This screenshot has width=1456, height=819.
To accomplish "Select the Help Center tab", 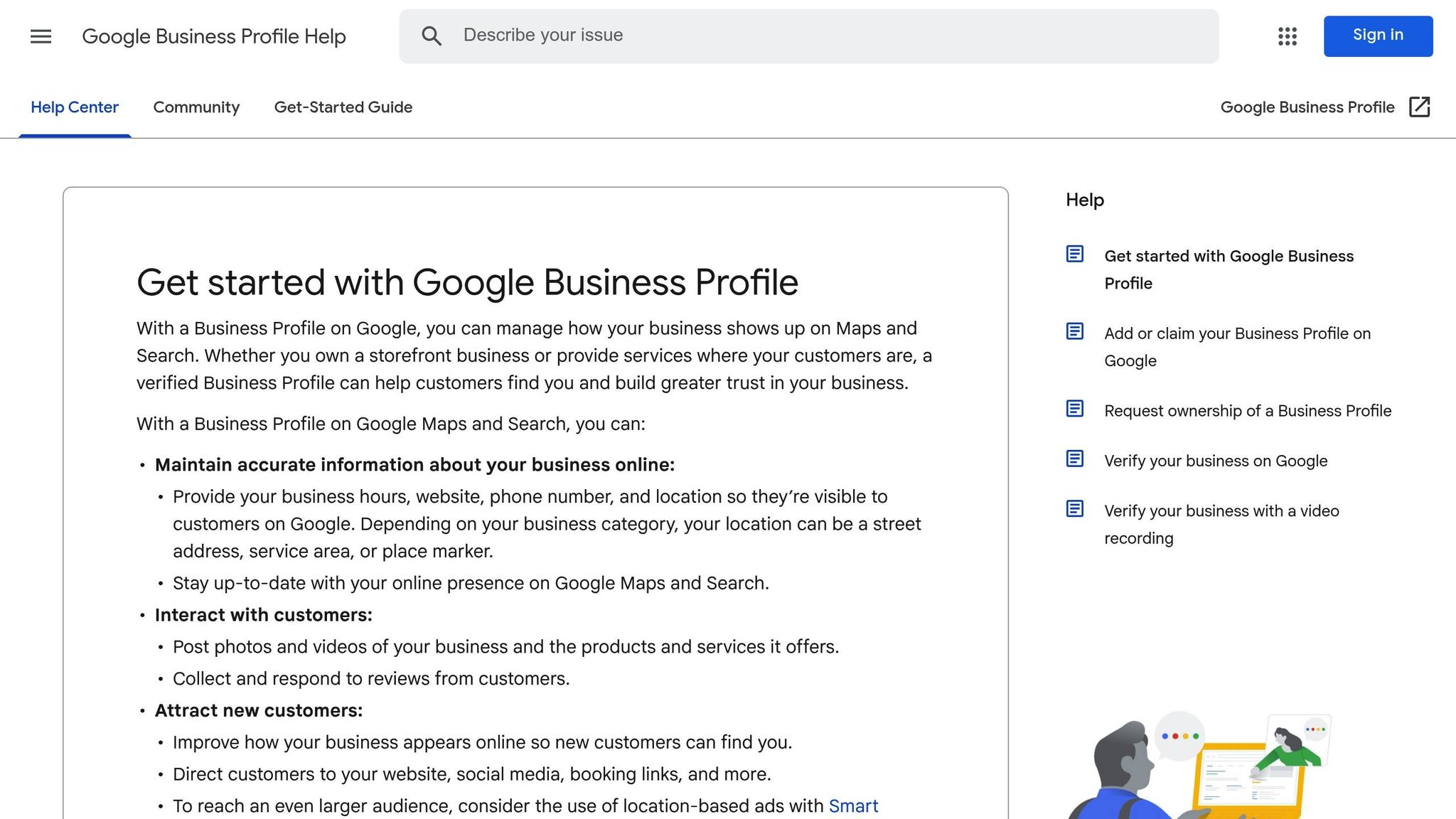I will 75,107.
